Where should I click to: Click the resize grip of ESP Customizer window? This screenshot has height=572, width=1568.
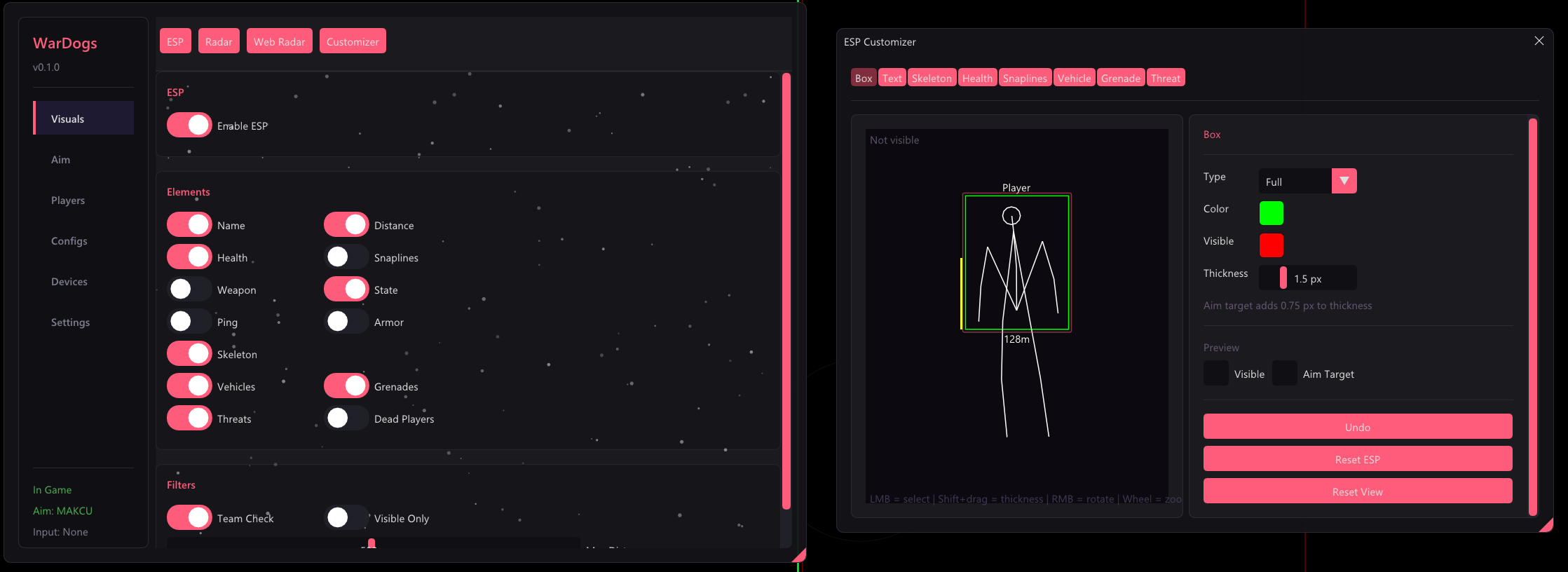click(1546, 525)
